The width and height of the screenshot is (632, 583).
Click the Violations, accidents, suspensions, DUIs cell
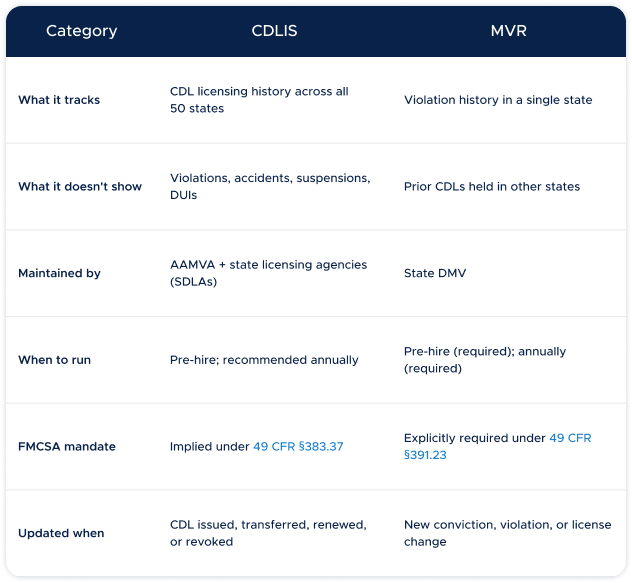click(270, 186)
